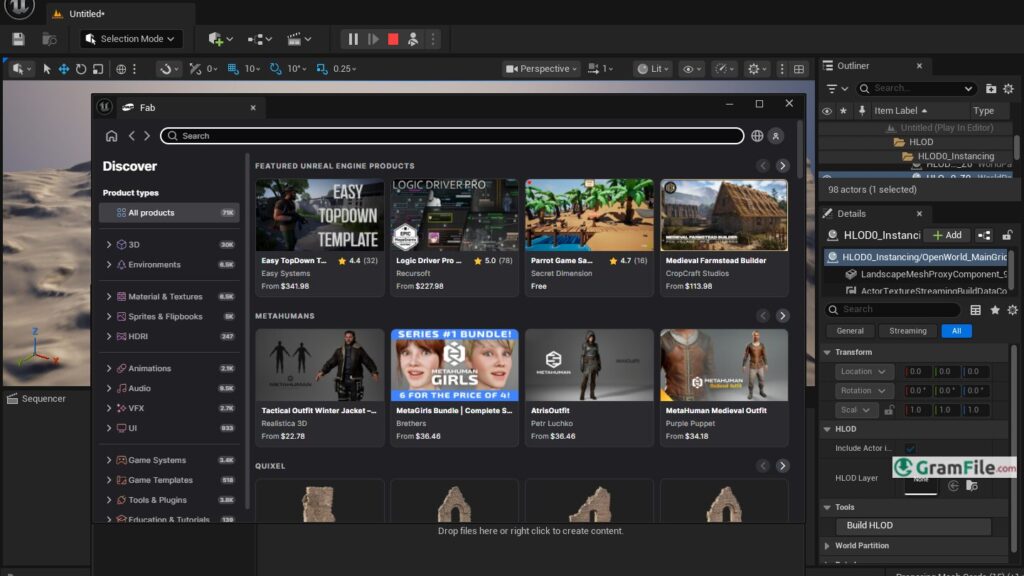Open Outliner settings gear
The height and width of the screenshot is (576, 1024).
click(1008, 88)
